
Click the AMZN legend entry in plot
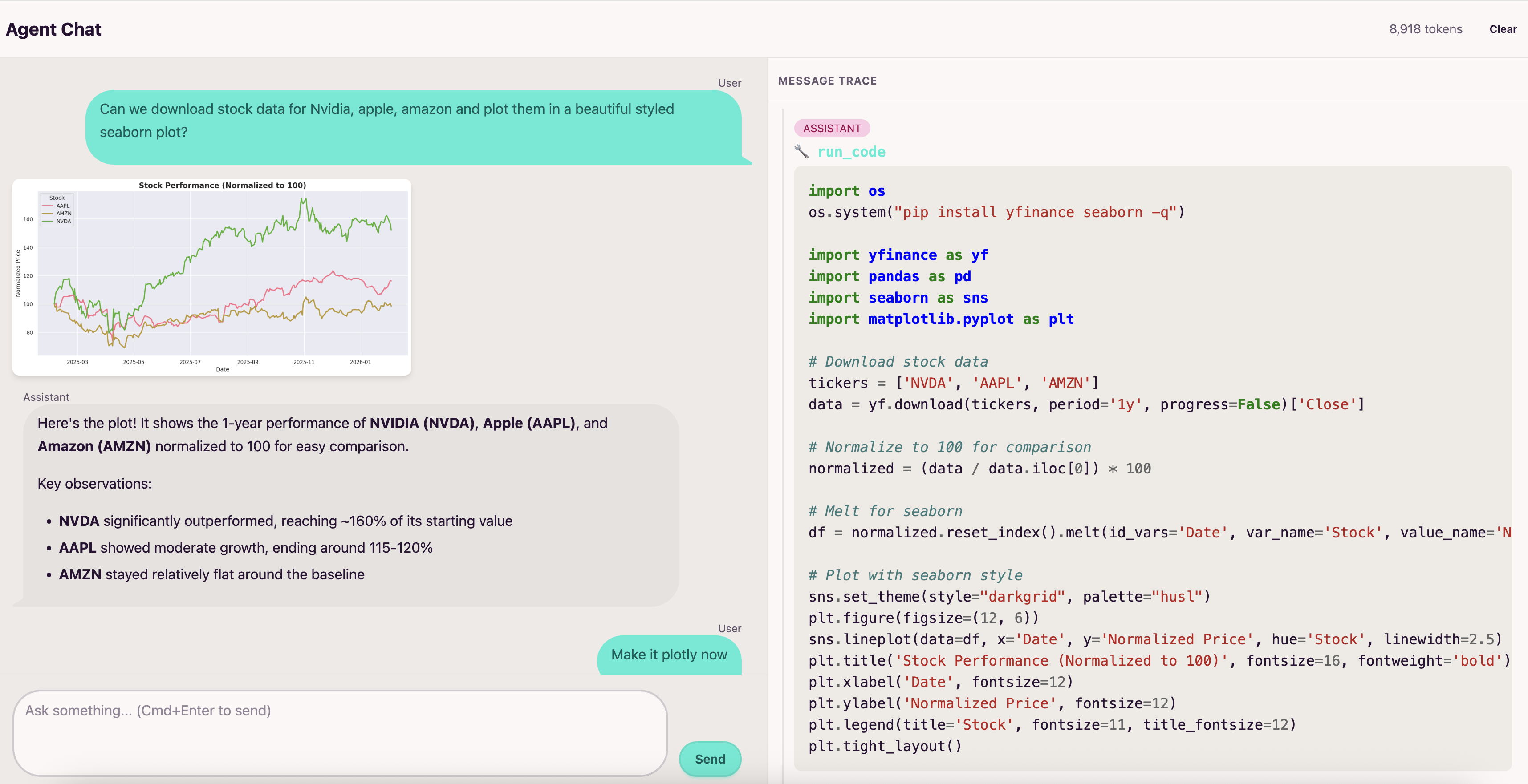click(64, 214)
